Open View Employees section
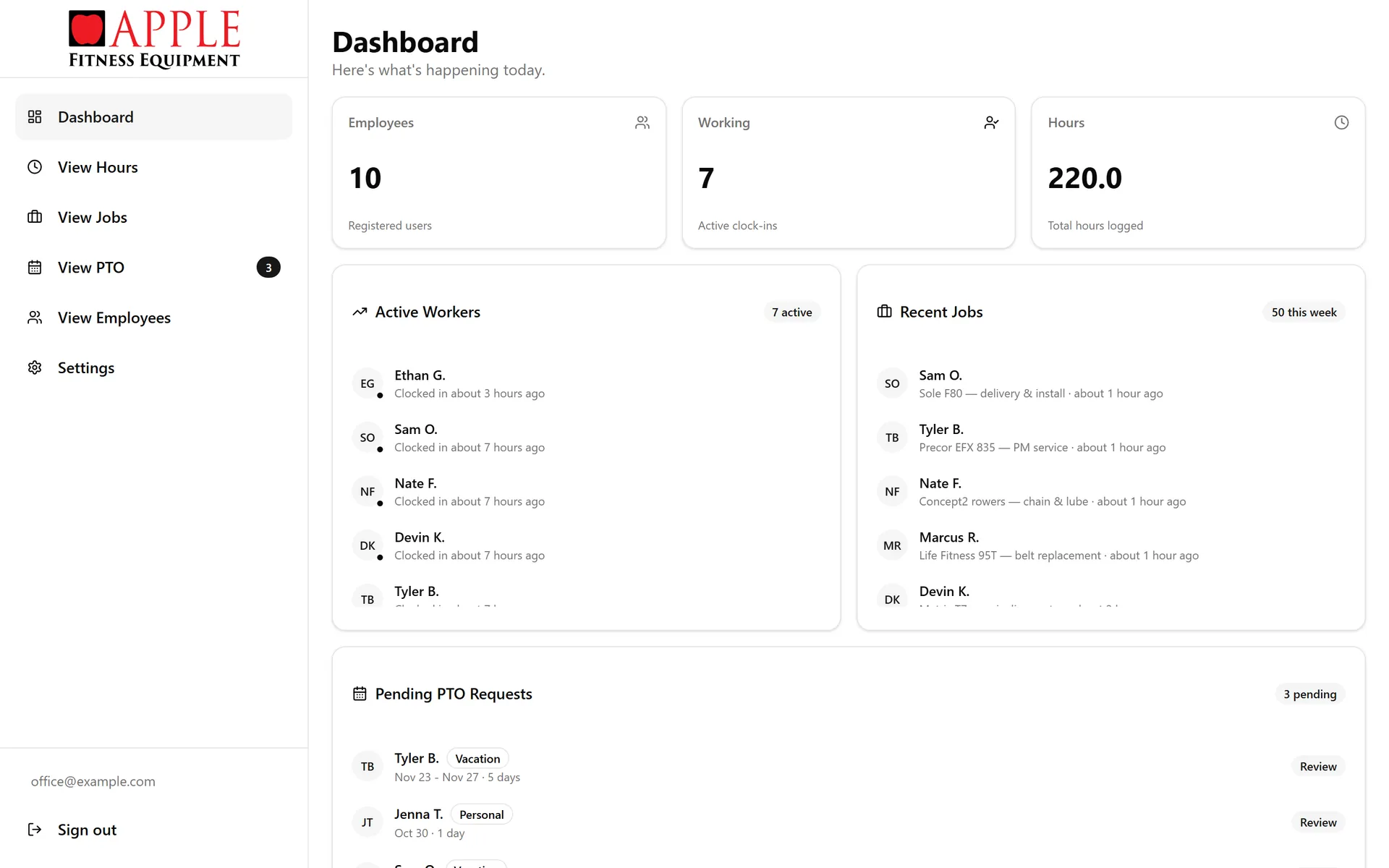The image size is (1389, 868). pos(154,318)
